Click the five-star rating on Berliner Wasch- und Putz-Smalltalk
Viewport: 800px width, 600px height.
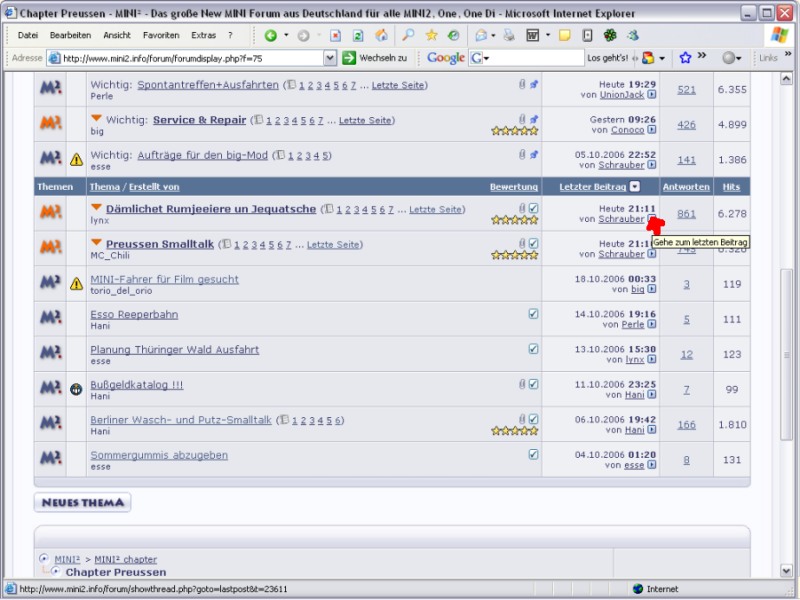click(x=514, y=430)
